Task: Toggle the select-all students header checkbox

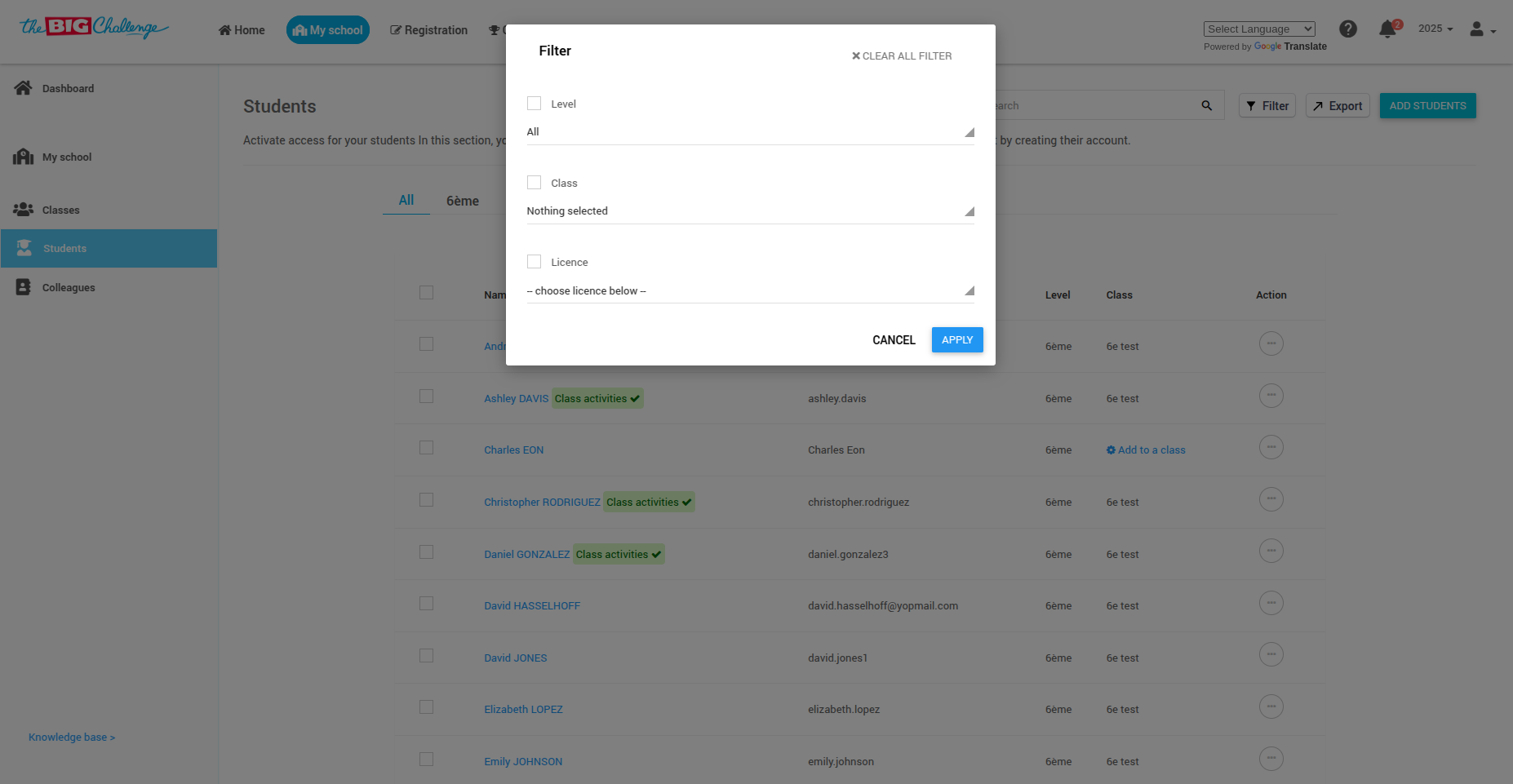Action: (x=426, y=292)
